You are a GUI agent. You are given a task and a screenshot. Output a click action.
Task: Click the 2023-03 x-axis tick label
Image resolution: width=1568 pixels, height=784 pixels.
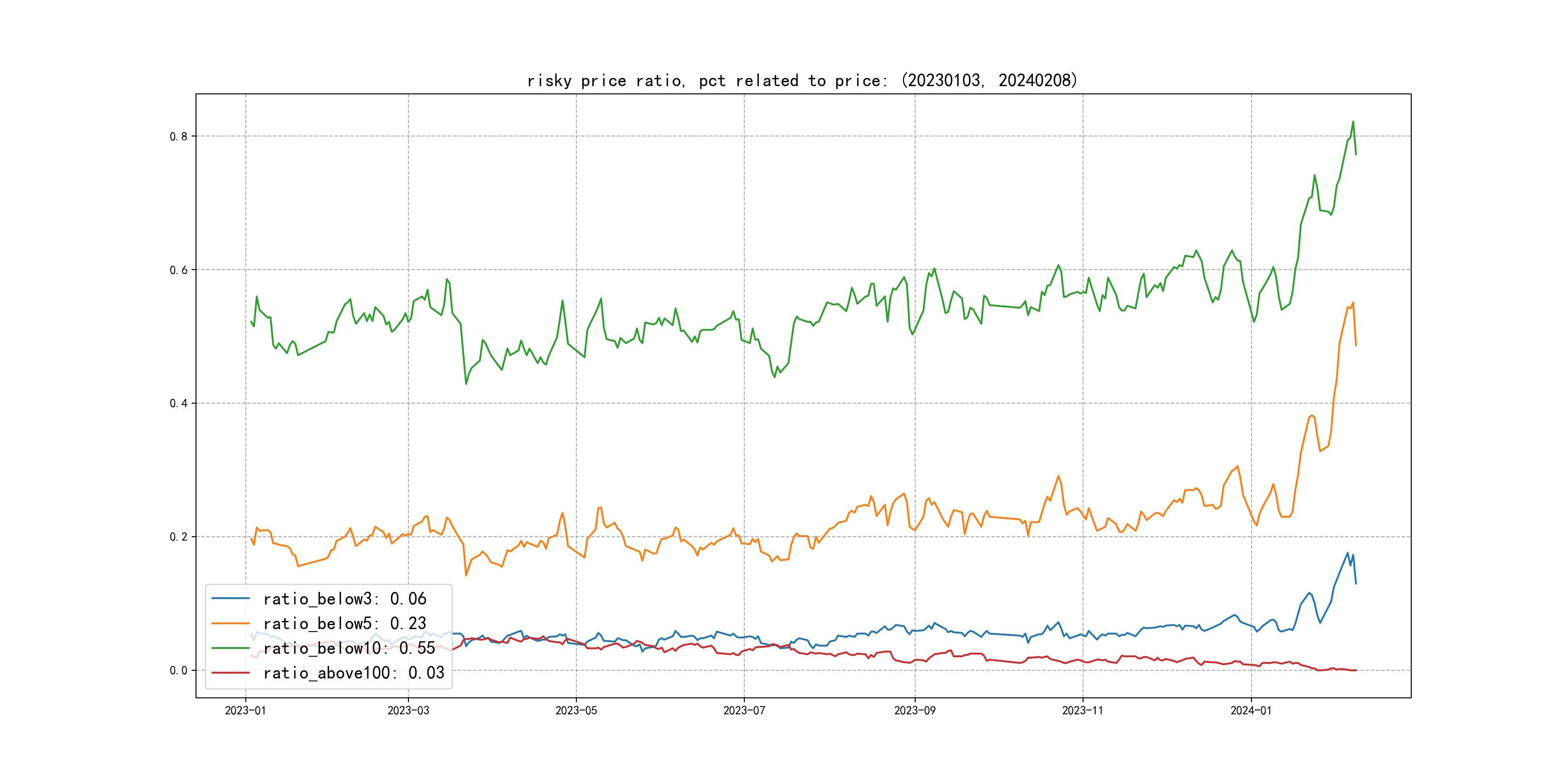pos(408,710)
